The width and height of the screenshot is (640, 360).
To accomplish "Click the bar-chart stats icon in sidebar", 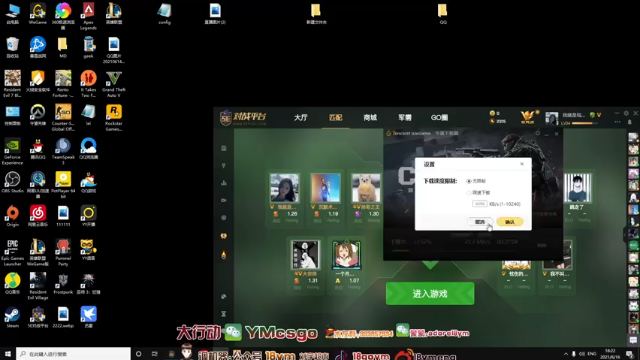I will click(224, 183).
